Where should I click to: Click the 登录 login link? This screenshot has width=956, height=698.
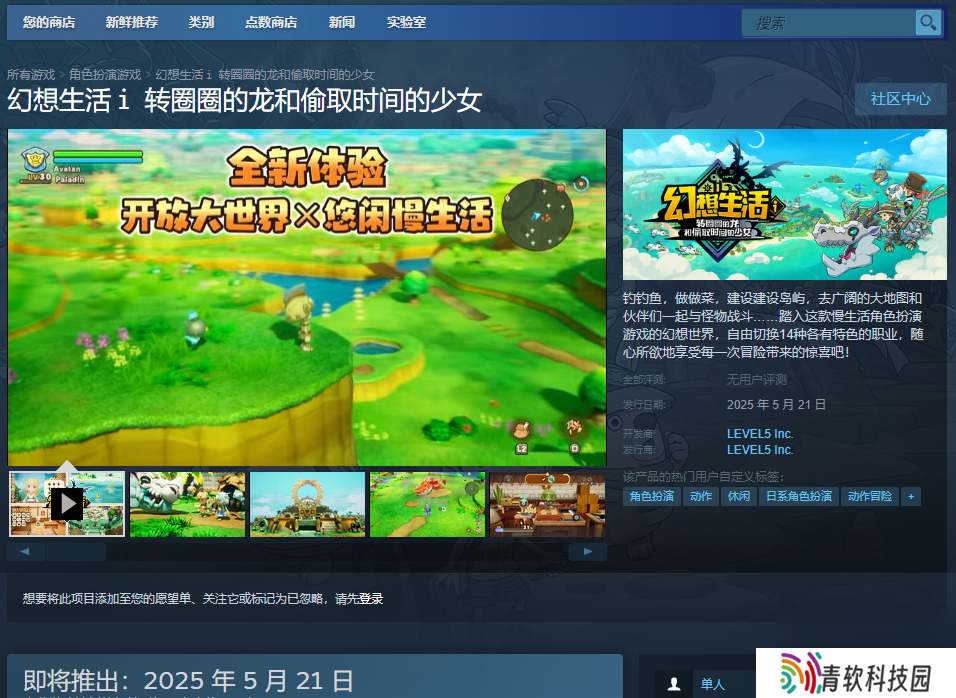[371, 599]
